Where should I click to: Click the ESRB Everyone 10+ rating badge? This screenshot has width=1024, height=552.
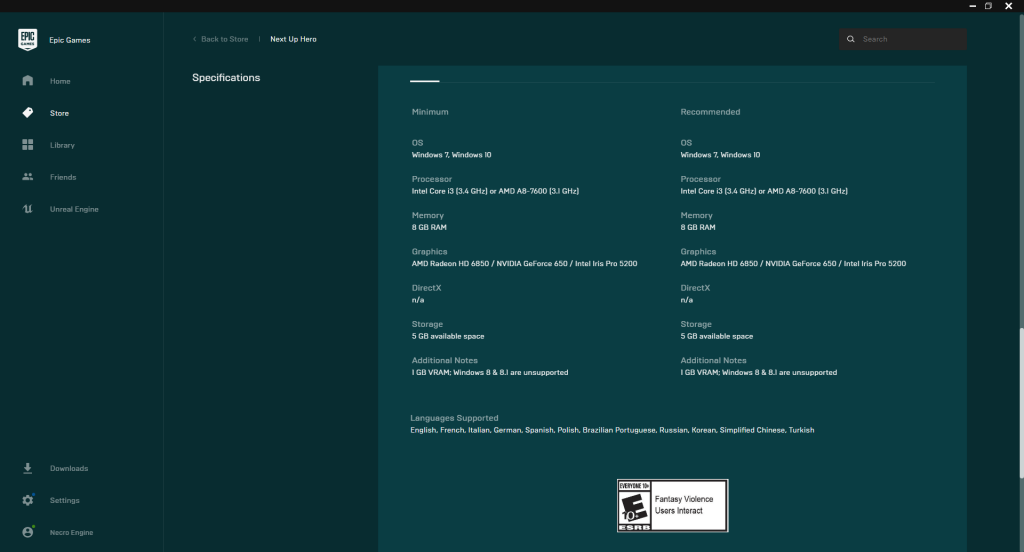[x=673, y=506]
